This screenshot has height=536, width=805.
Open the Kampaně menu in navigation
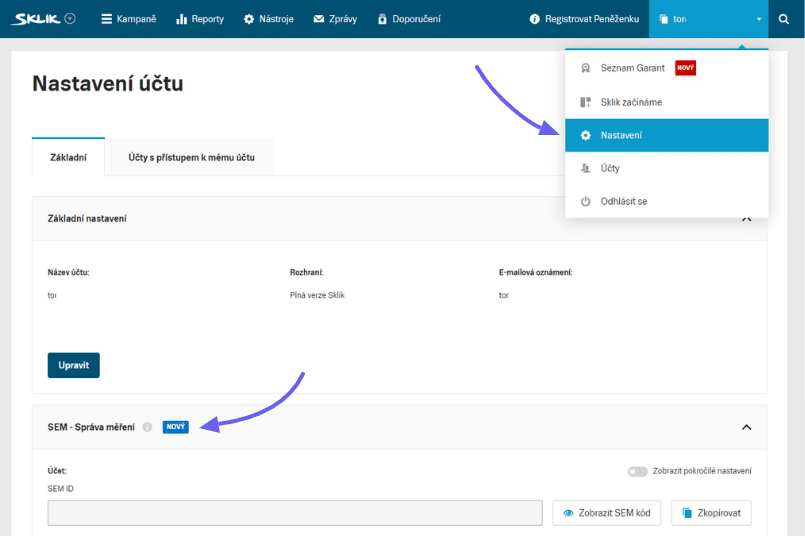pyautogui.click(x=129, y=19)
